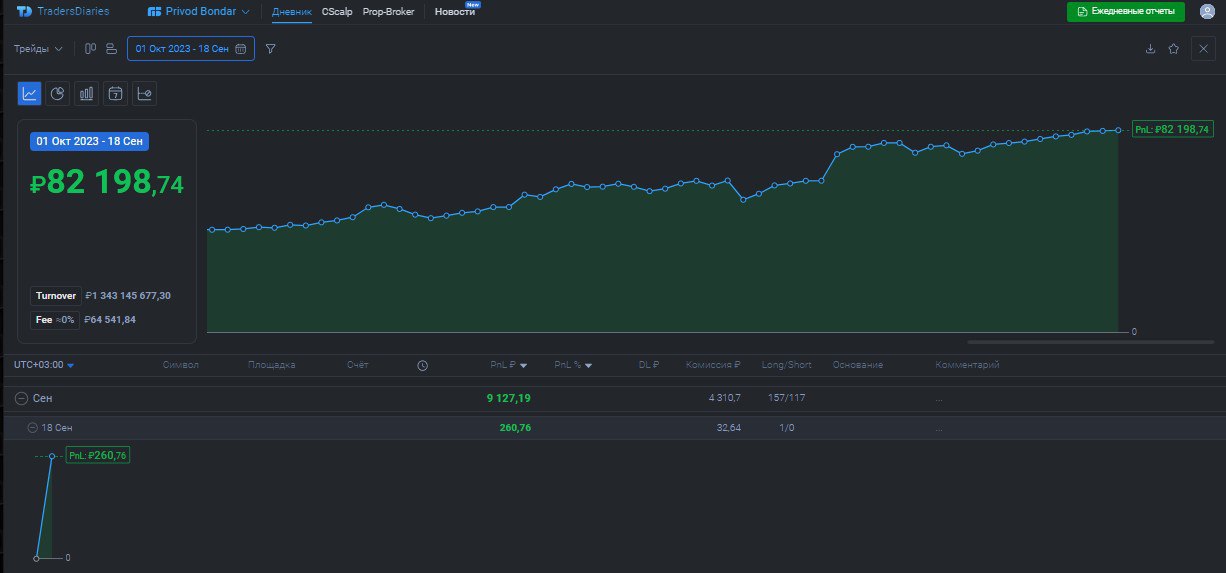Click the calendar icon in date range
This screenshot has height=573, width=1226.
240,48
